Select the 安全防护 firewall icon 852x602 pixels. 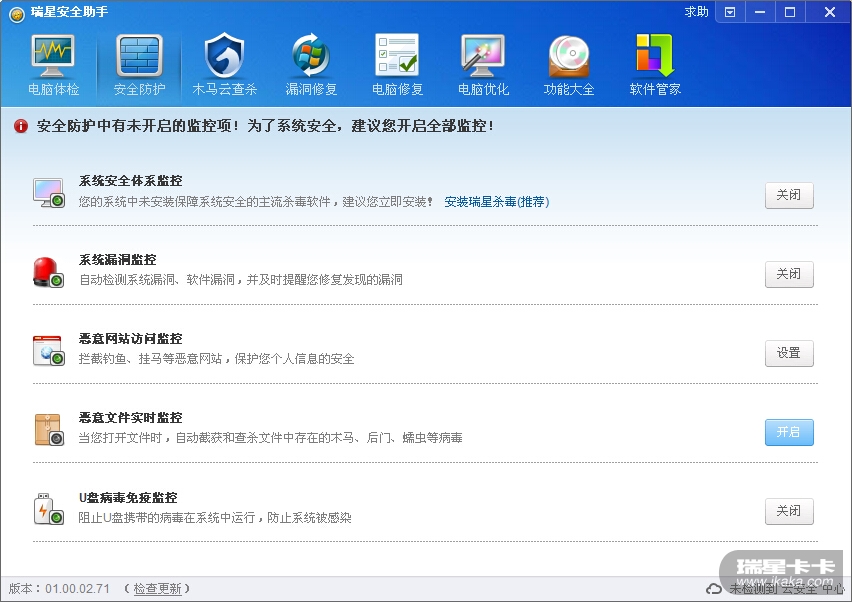coord(139,57)
